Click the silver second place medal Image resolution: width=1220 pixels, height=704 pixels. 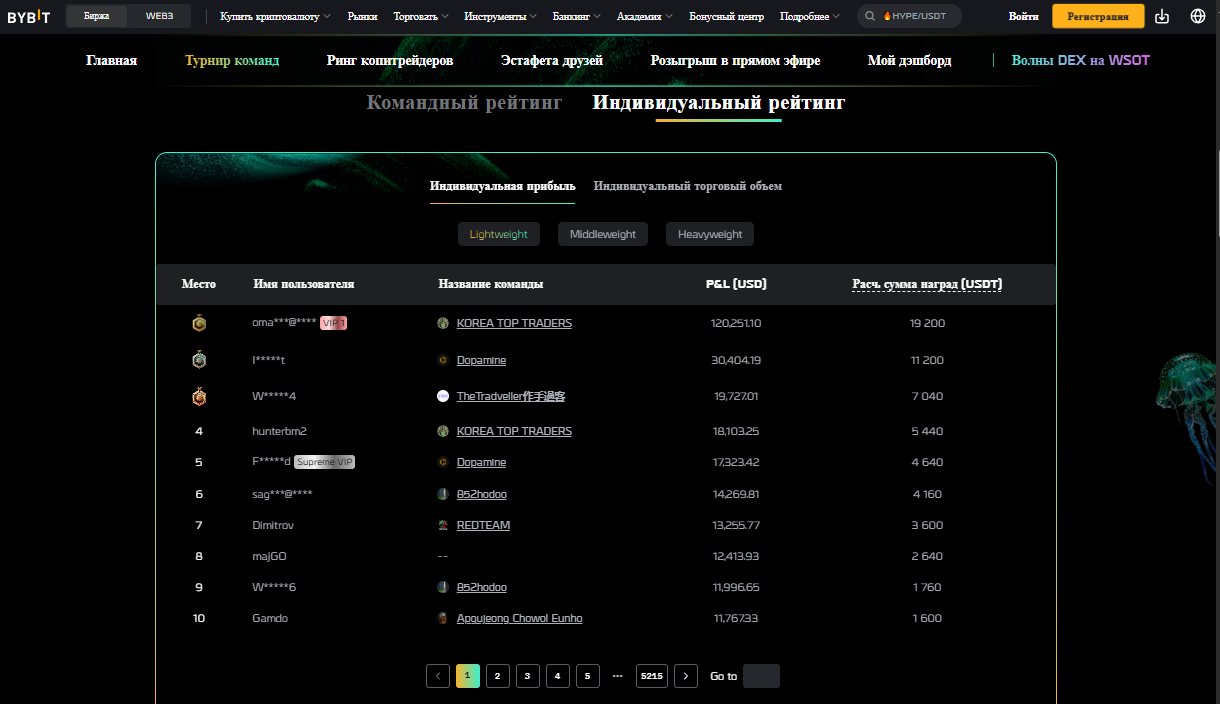[199, 360]
